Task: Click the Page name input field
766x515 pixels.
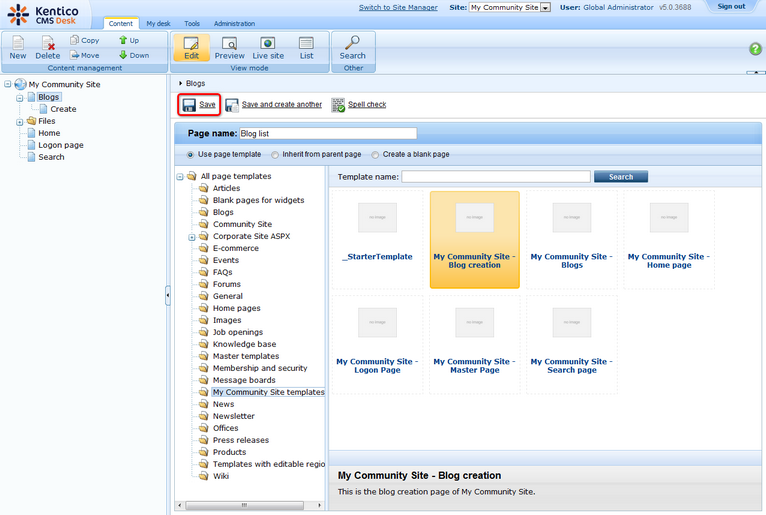Action: tap(328, 133)
